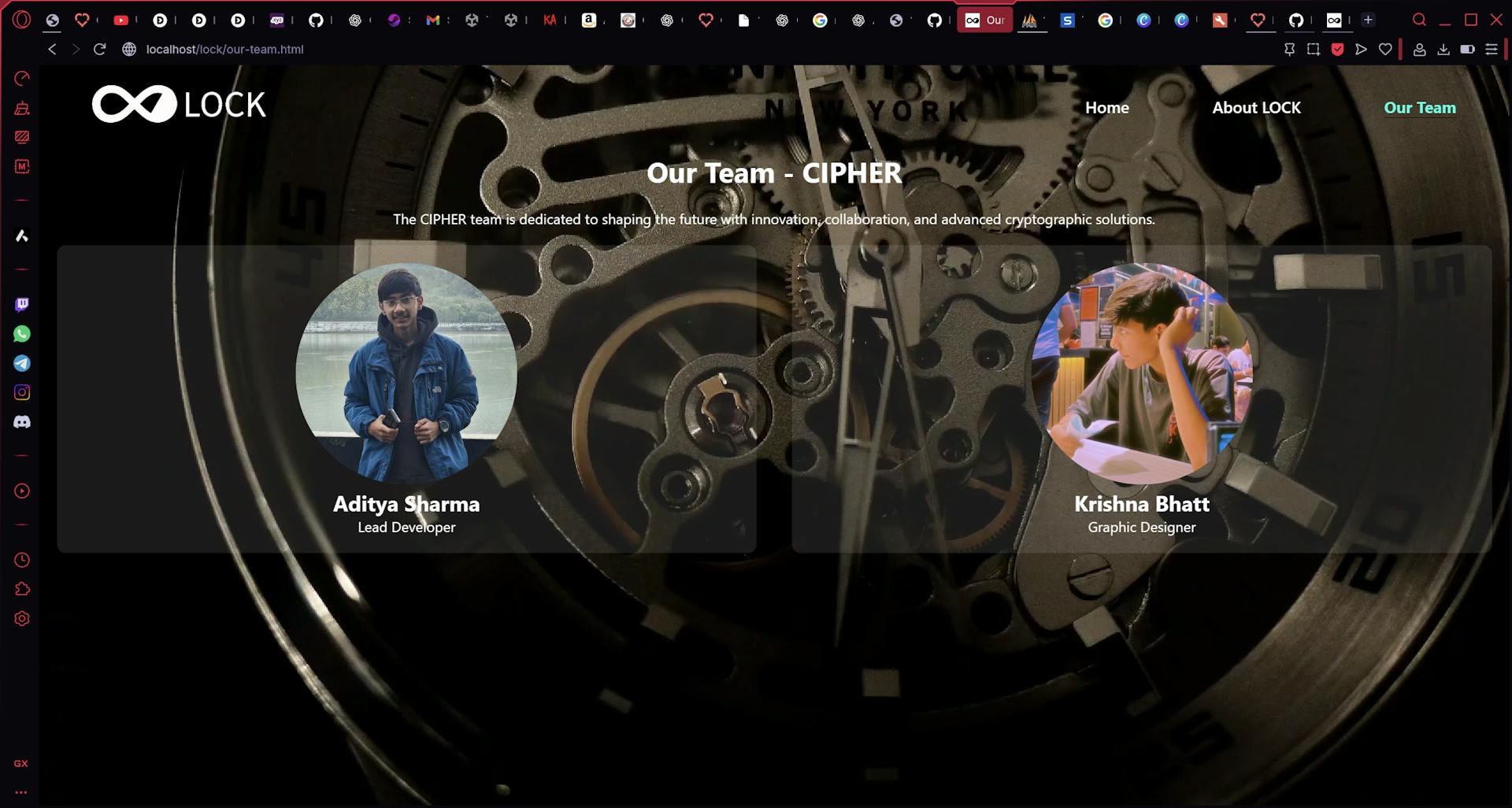Open Extensions cube icon in sidebar

coord(22,589)
